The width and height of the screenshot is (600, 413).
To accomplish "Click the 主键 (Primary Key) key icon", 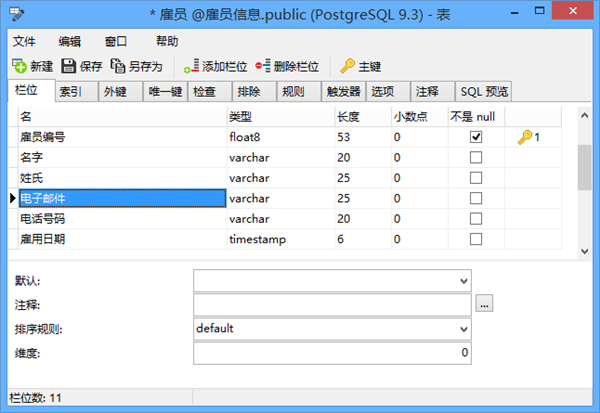I will (x=347, y=66).
